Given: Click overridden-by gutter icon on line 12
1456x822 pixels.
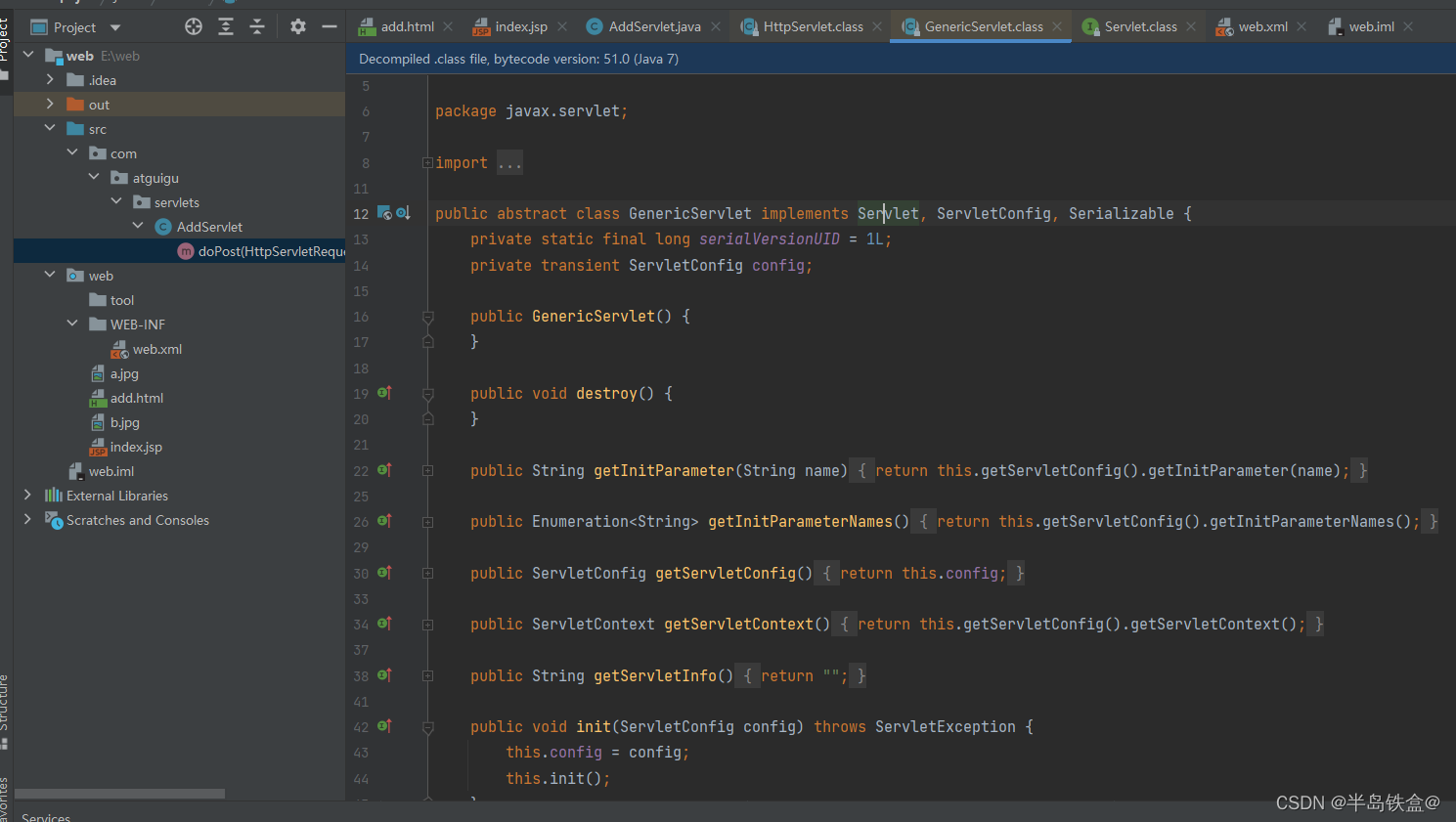Looking at the screenshot, I should 403,213.
